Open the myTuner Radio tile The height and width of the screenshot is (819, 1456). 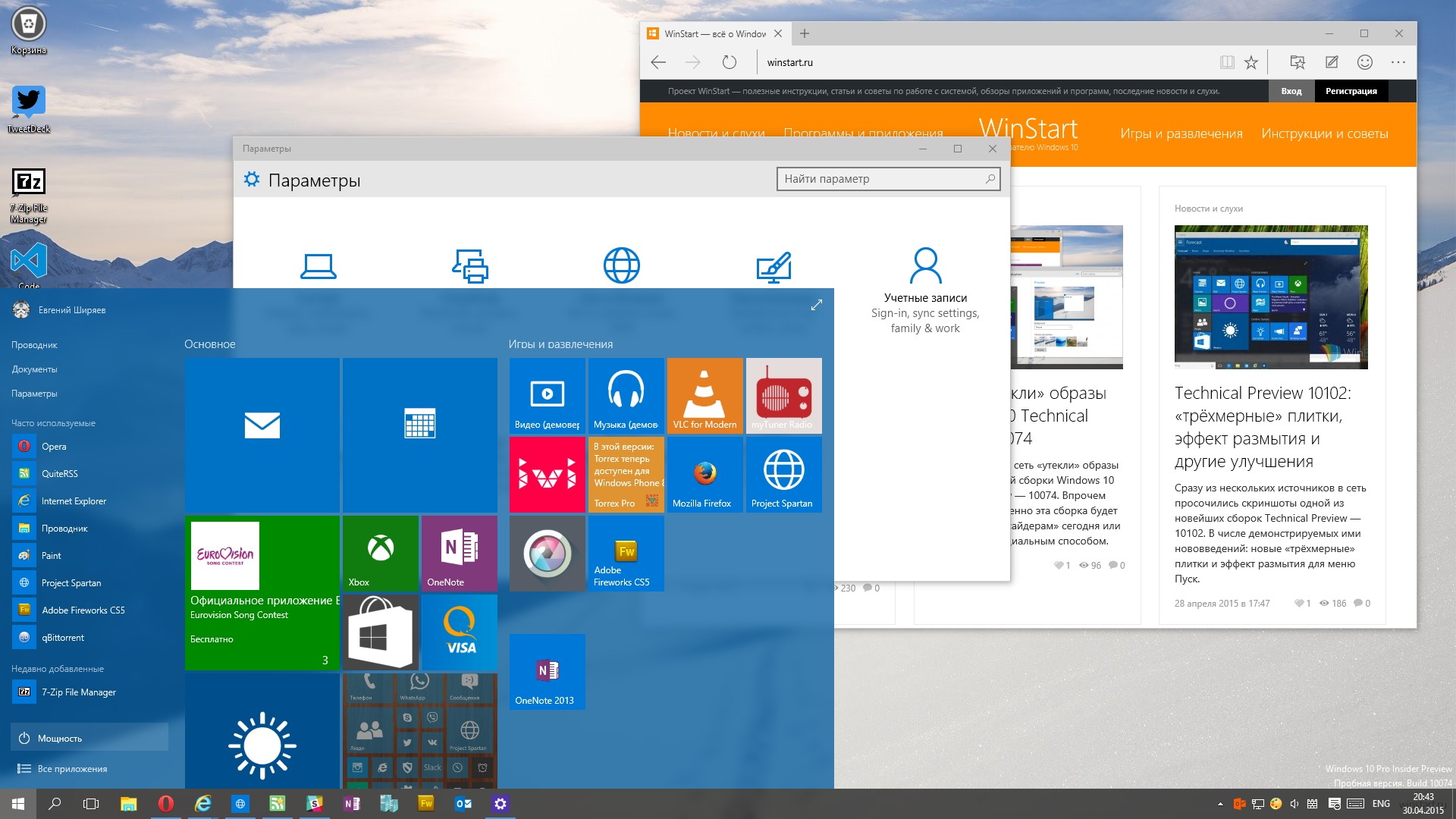(784, 396)
